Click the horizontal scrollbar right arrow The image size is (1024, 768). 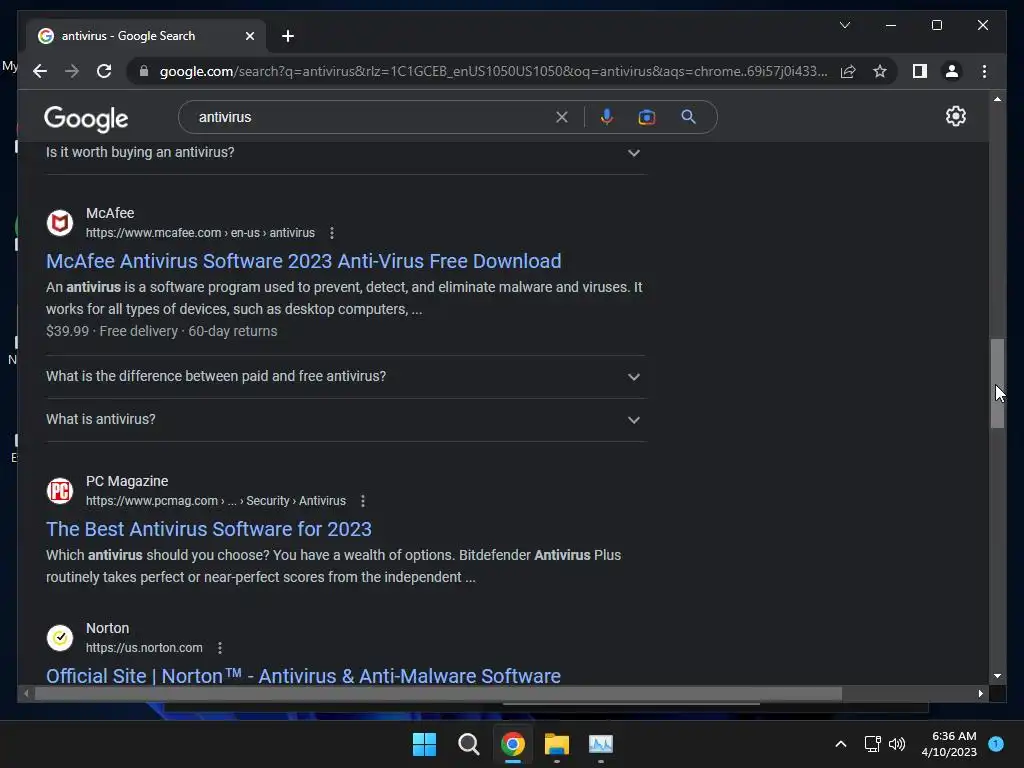click(x=980, y=694)
